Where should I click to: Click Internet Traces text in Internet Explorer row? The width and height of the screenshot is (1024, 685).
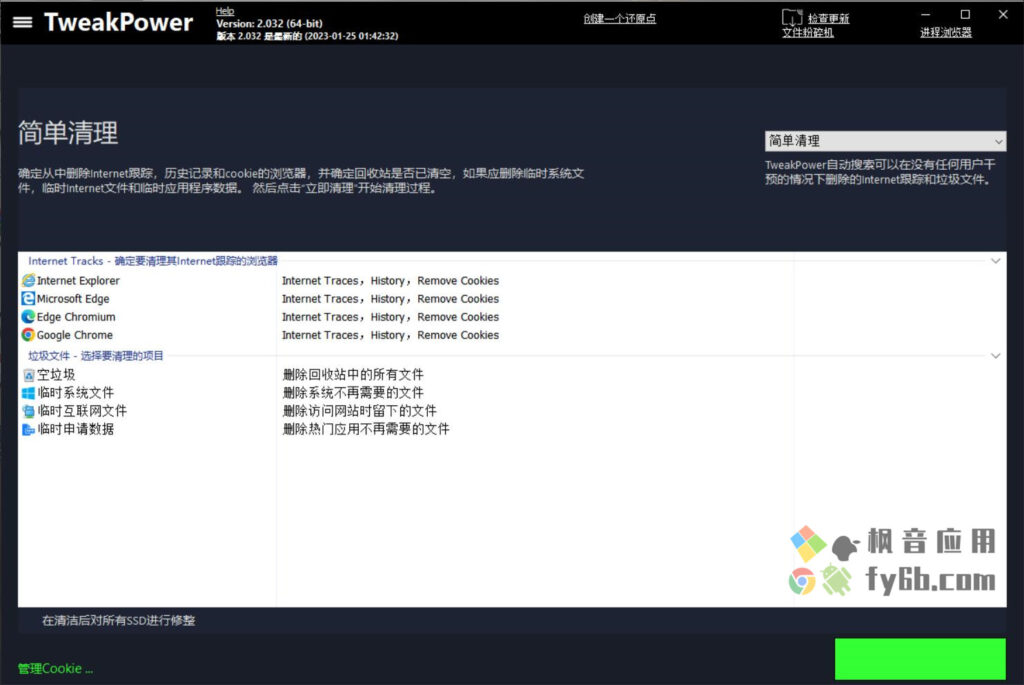click(320, 281)
